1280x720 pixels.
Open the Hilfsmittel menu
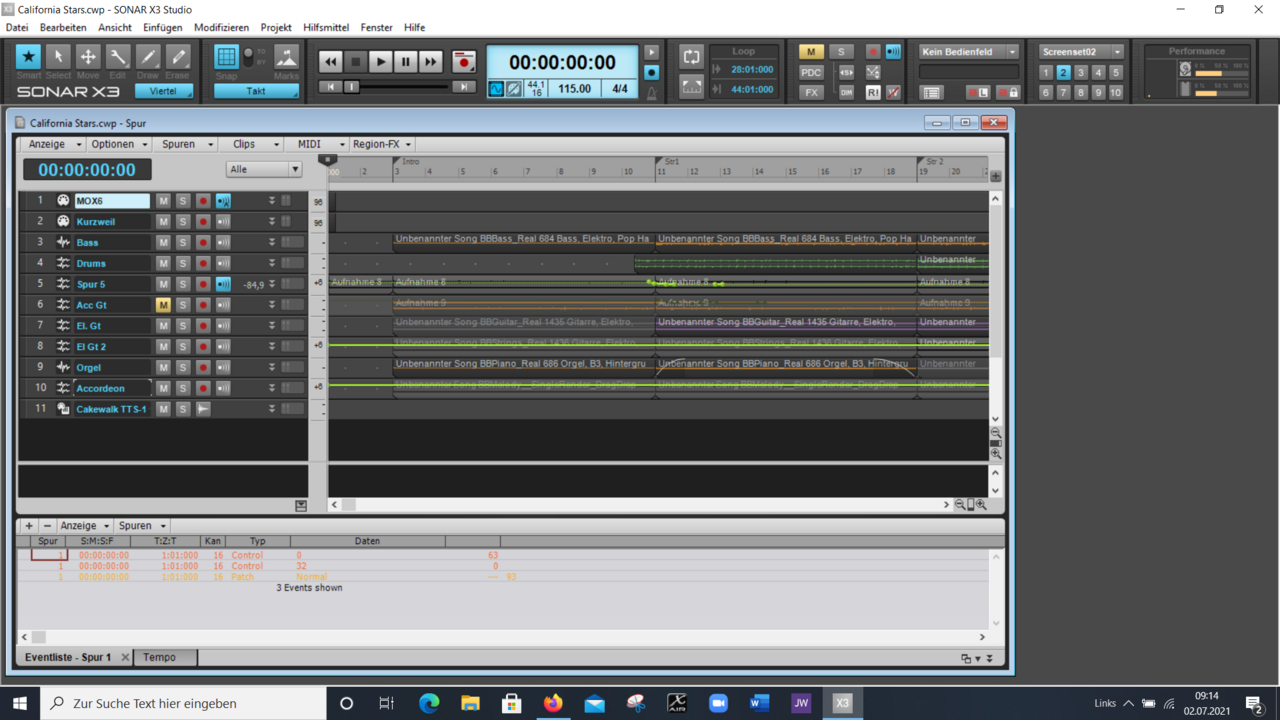click(x=324, y=27)
